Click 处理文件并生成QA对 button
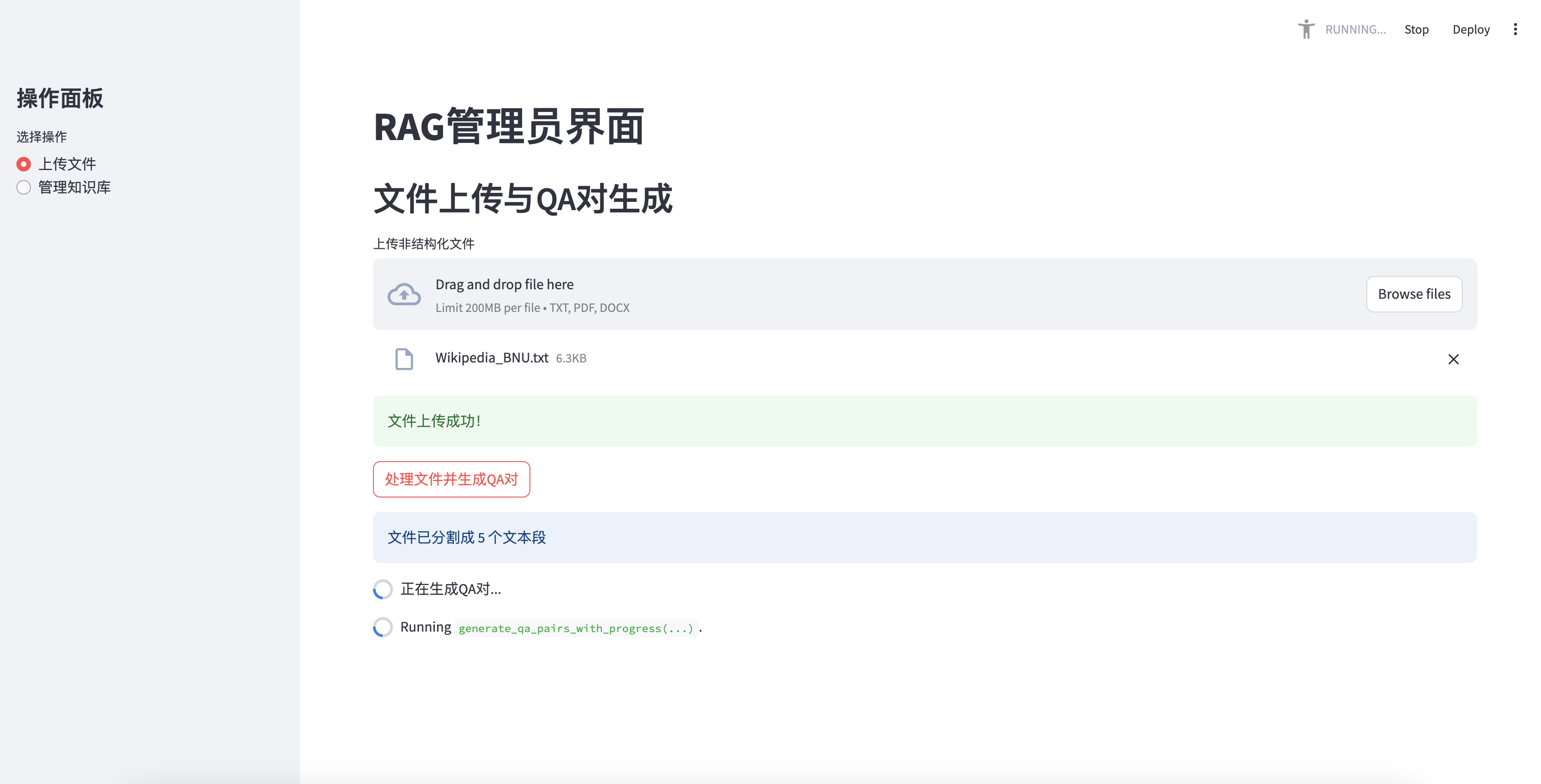Screen dimensions: 1541x784 coord(451,479)
